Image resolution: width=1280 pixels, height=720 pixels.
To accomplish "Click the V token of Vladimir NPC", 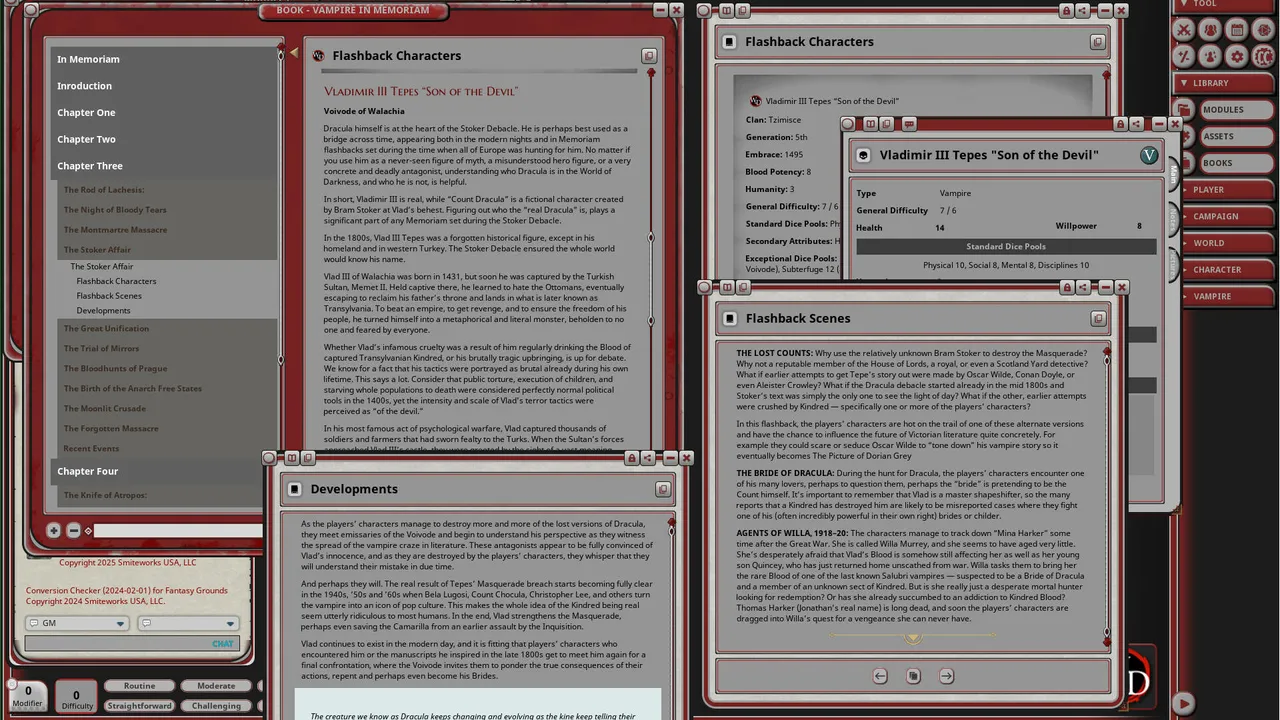I will 1149,155.
